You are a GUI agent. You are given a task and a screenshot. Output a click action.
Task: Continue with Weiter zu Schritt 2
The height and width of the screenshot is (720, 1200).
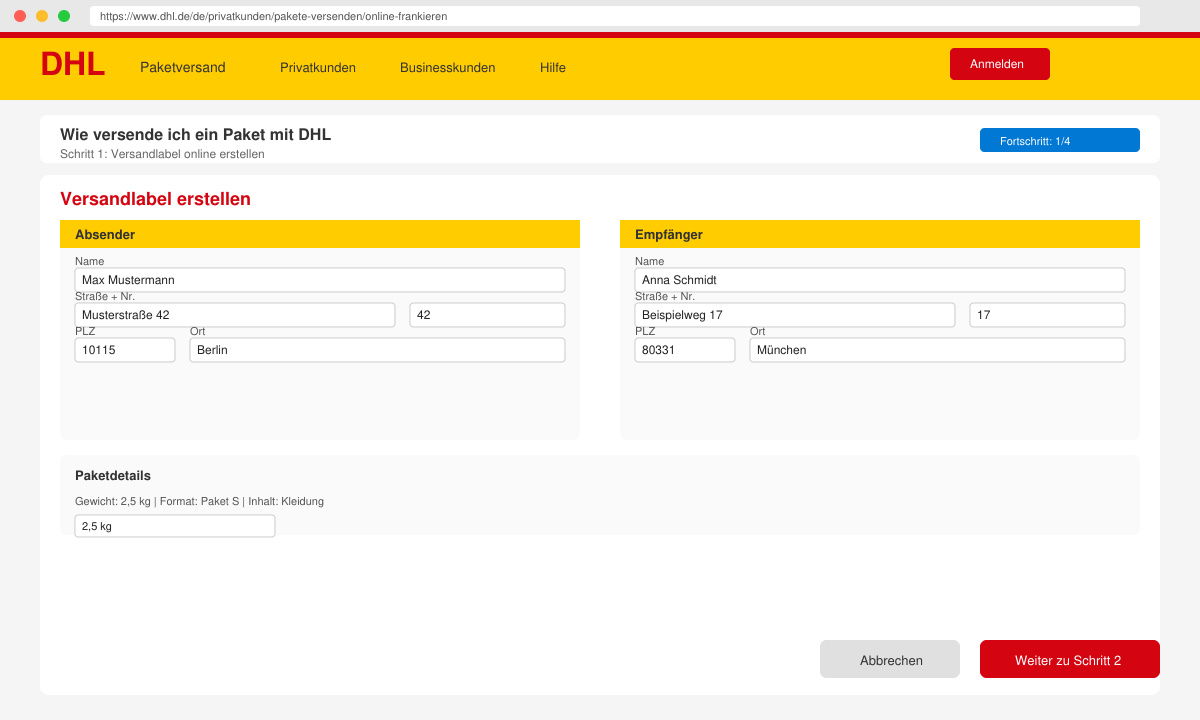tap(1070, 659)
